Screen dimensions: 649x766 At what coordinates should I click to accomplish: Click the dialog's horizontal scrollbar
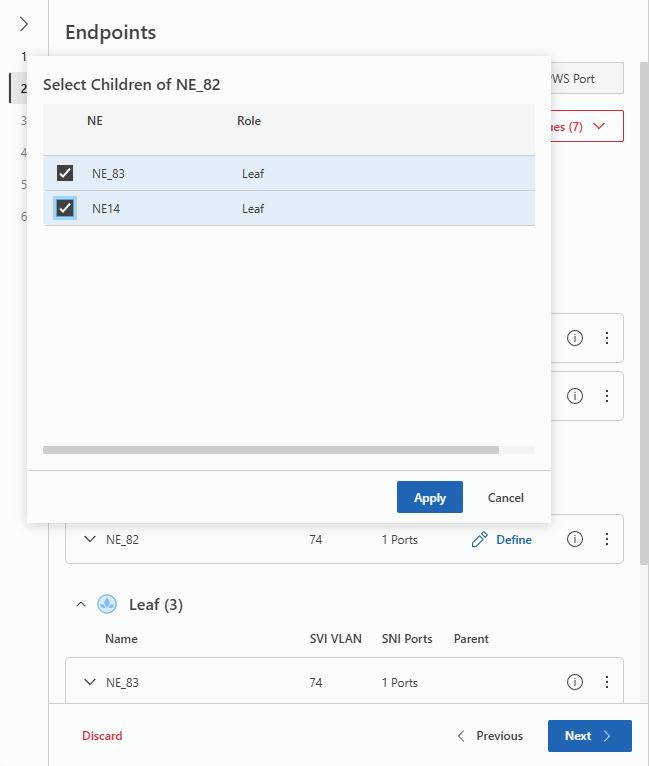[x=270, y=450]
